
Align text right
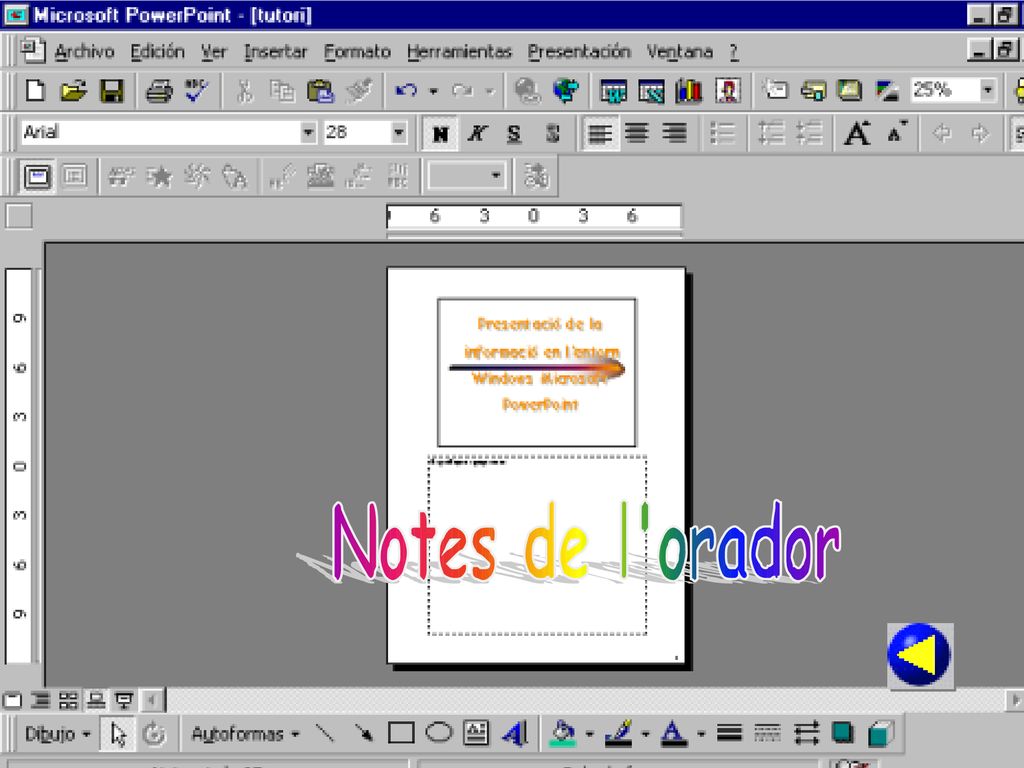click(675, 134)
